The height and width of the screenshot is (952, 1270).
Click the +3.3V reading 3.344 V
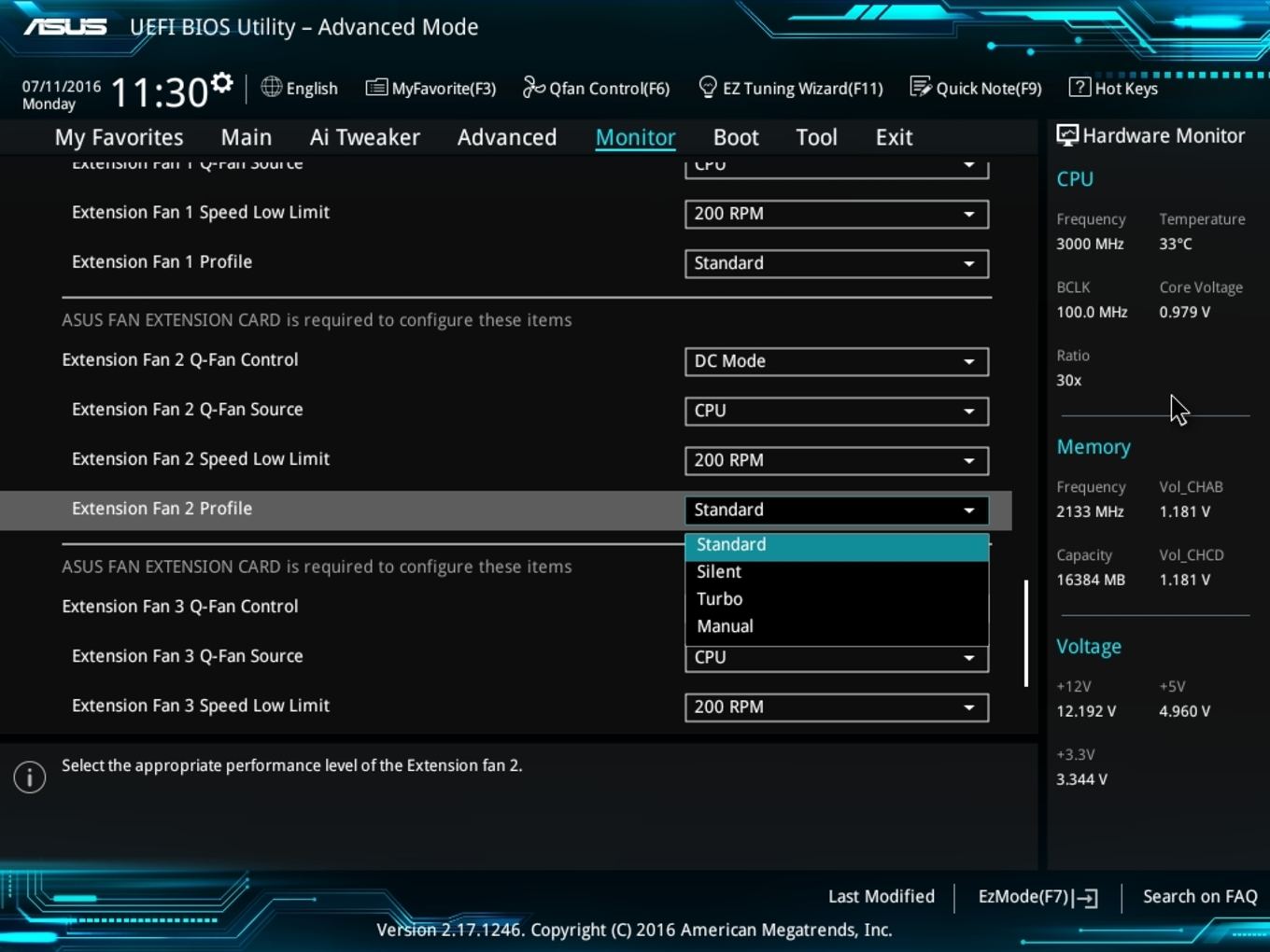pyautogui.click(x=1082, y=780)
